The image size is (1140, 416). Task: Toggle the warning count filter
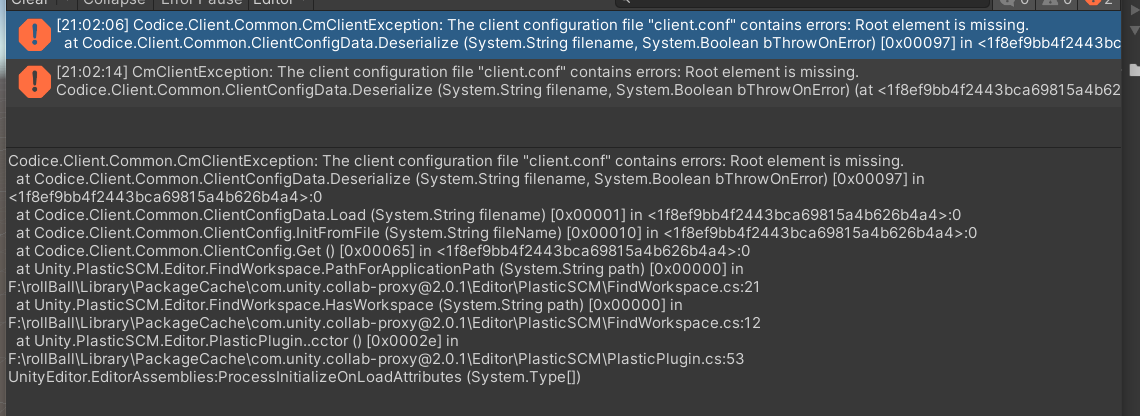[1055, 3]
